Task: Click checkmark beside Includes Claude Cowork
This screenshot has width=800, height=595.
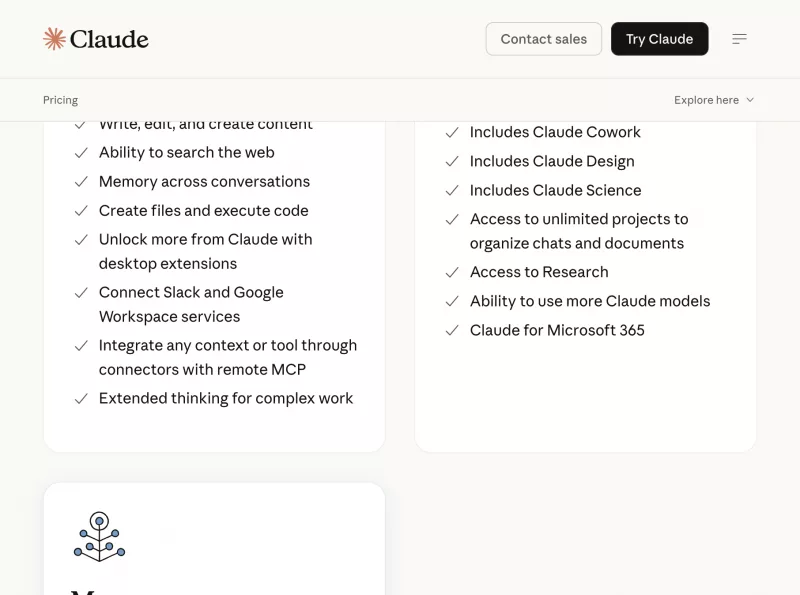Action: click(452, 133)
